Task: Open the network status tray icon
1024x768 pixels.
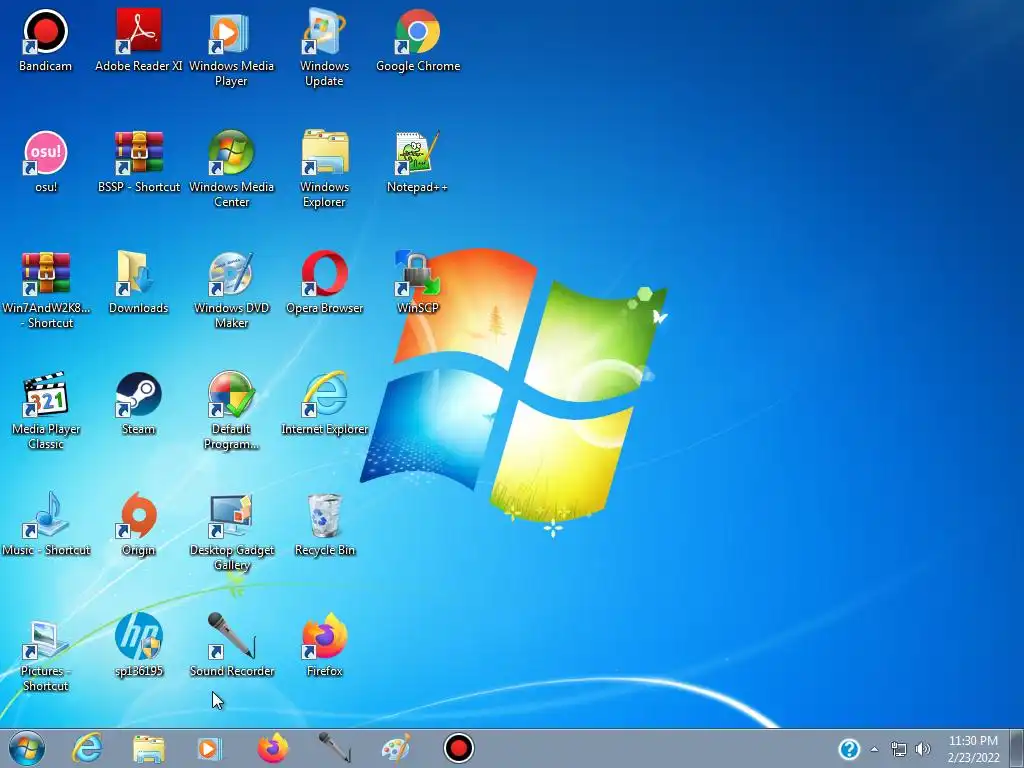Action: (899, 749)
